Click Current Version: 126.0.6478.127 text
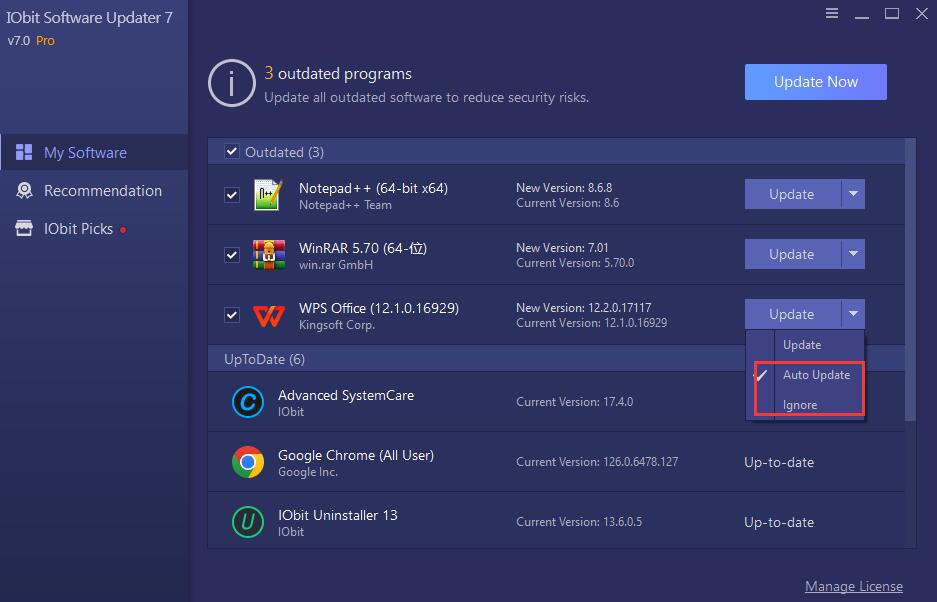937x602 pixels. pyautogui.click(x=597, y=462)
